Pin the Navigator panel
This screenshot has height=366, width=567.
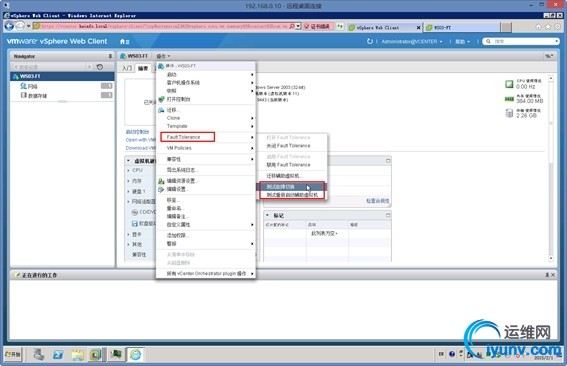coord(110,56)
